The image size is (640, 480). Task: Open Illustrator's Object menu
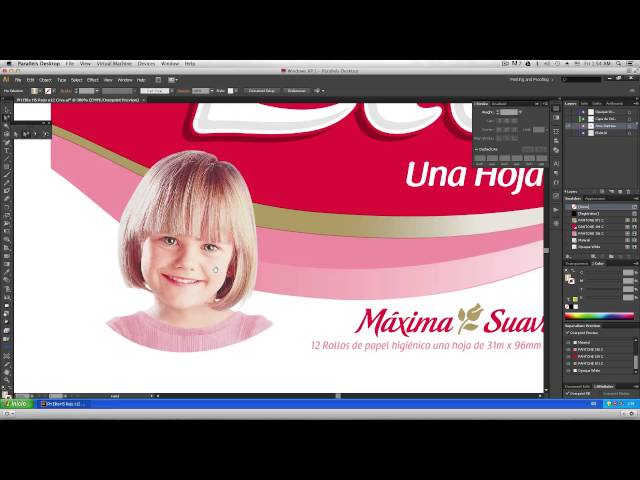click(45, 80)
